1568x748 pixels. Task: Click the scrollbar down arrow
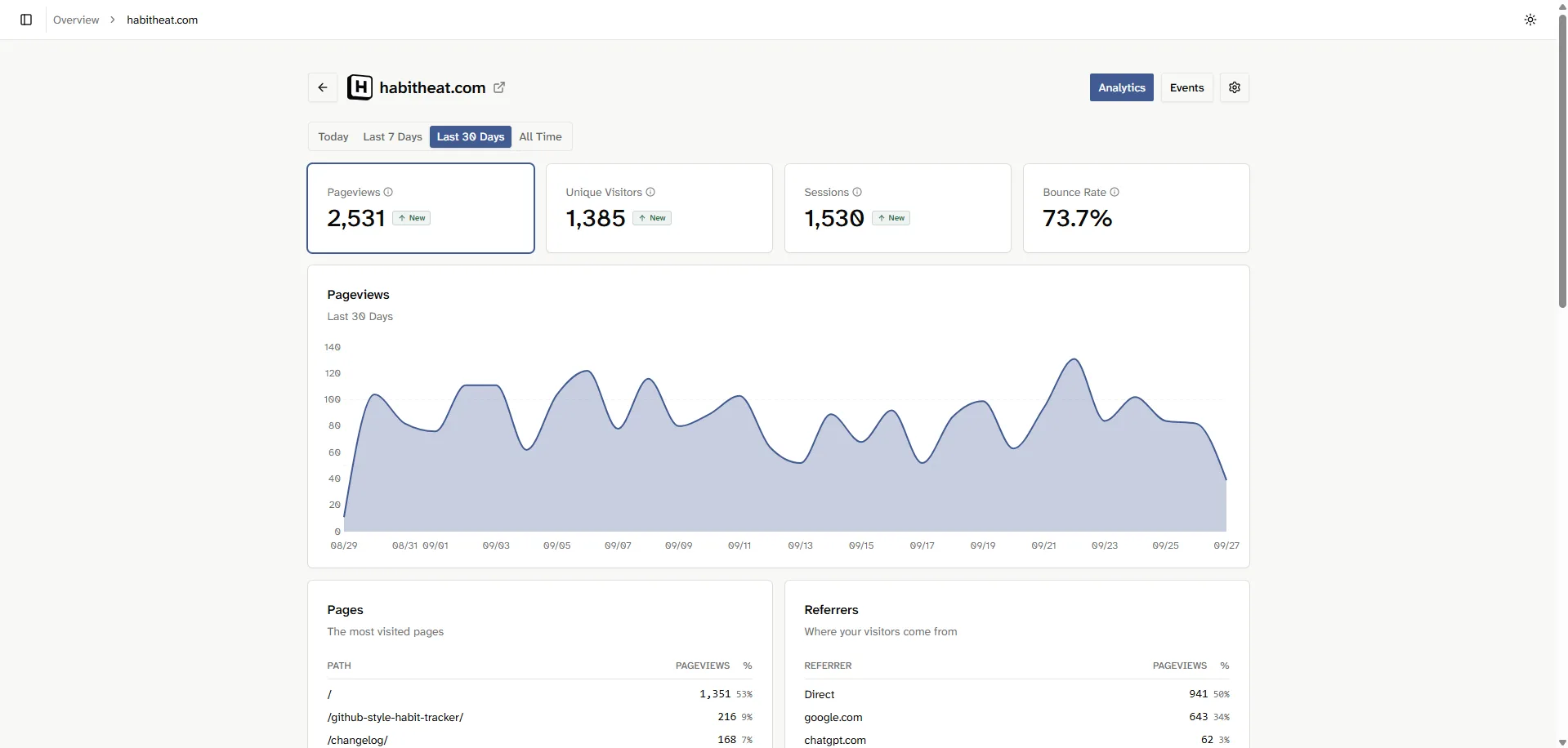coord(1562,742)
